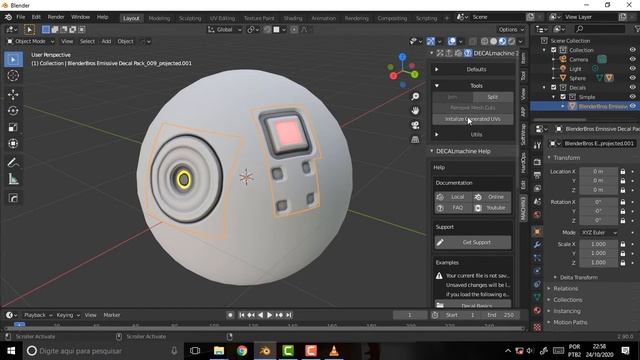The height and width of the screenshot is (360, 640).
Task: Select the Measure tool
Action: coord(13,179)
